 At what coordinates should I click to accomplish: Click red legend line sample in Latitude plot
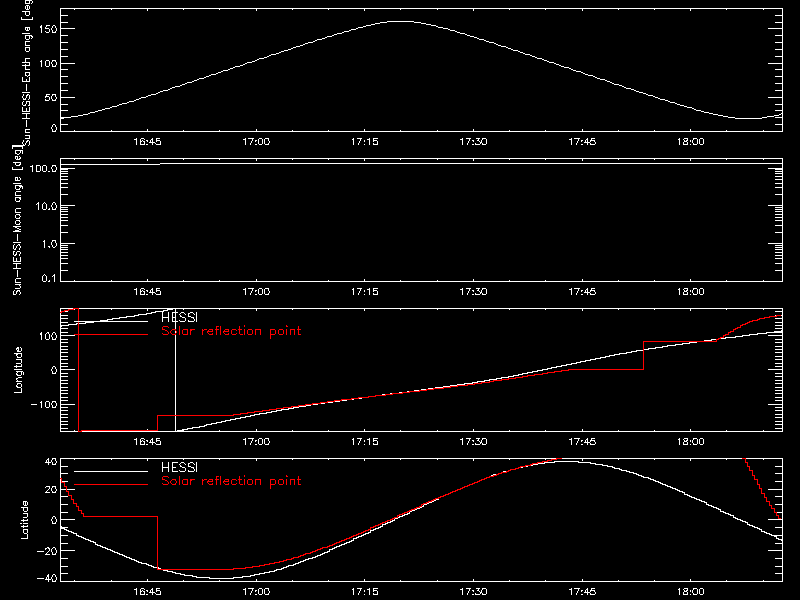[111, 485]
